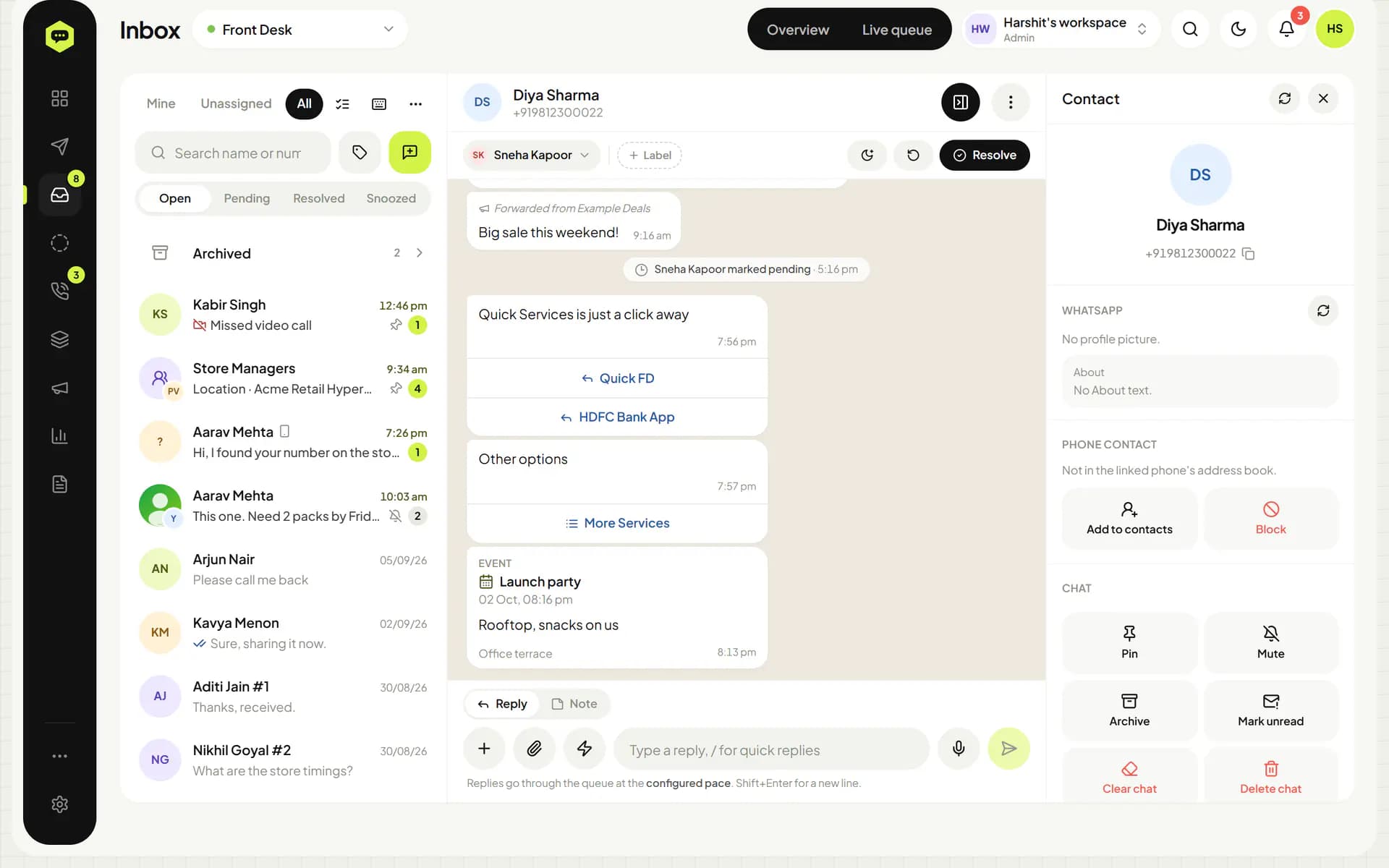This screenshot has width=1389, height=868.
Task: Click the app logo chat icon
Action: click(x=59, y=35)
